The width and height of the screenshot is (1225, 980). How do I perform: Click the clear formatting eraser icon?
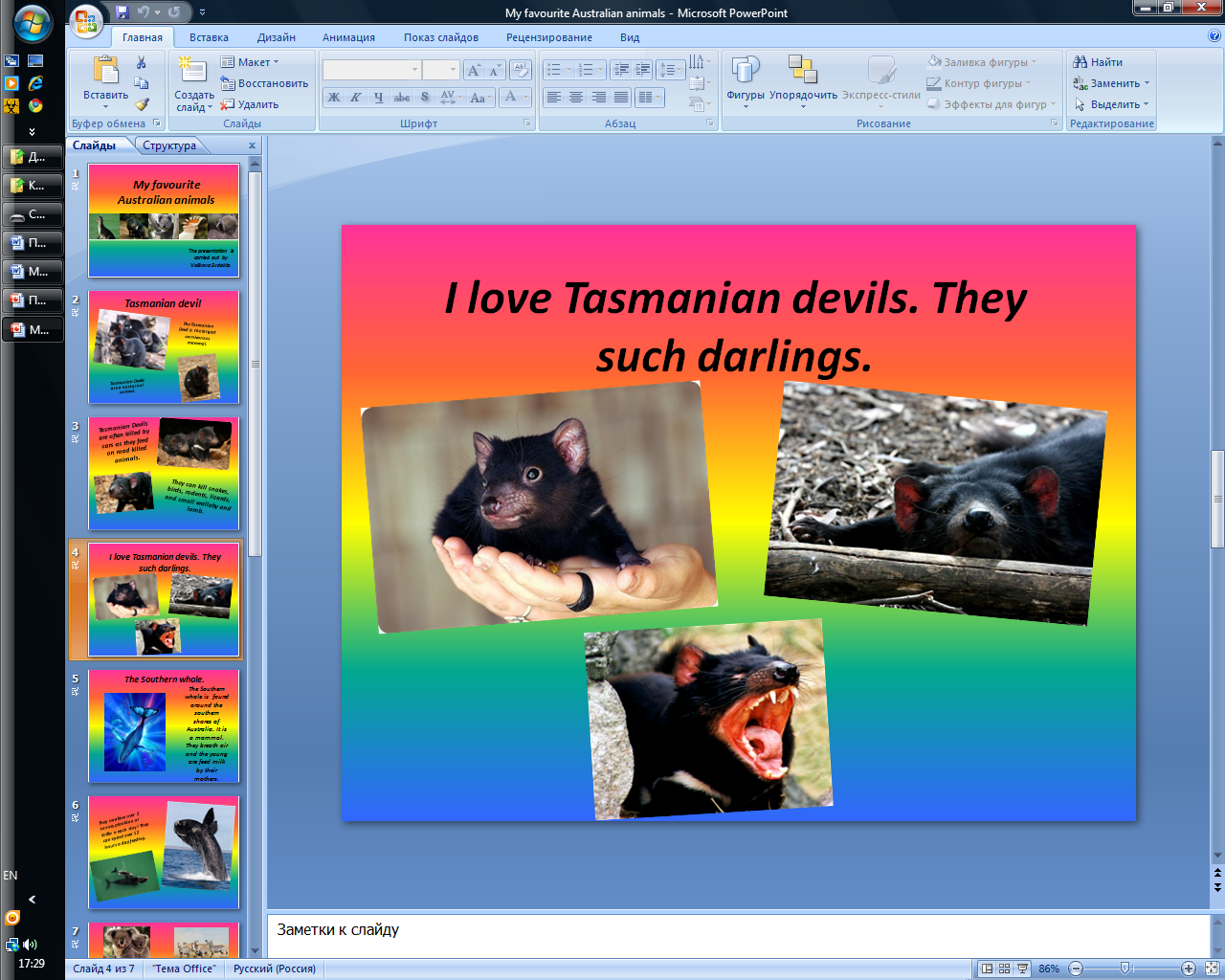tap(521, 70)
